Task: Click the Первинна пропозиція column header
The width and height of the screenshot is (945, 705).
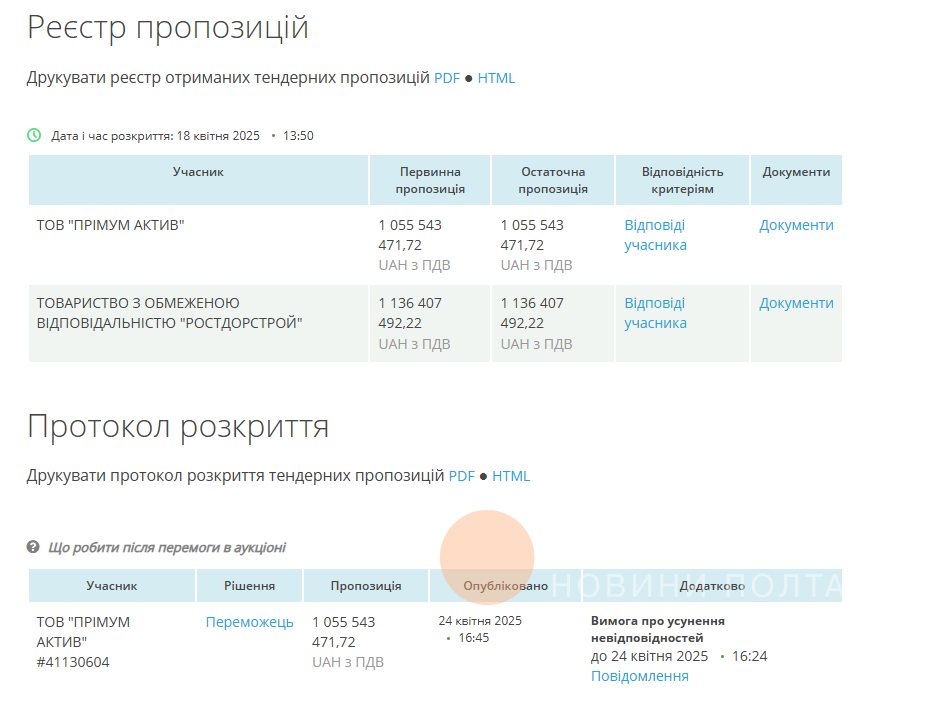Action: click(430, 180)
